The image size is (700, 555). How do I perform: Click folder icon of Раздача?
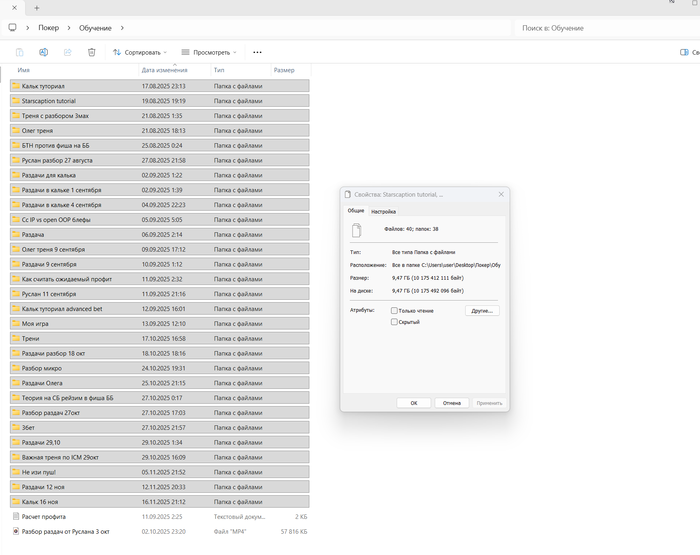pos(16,234)
